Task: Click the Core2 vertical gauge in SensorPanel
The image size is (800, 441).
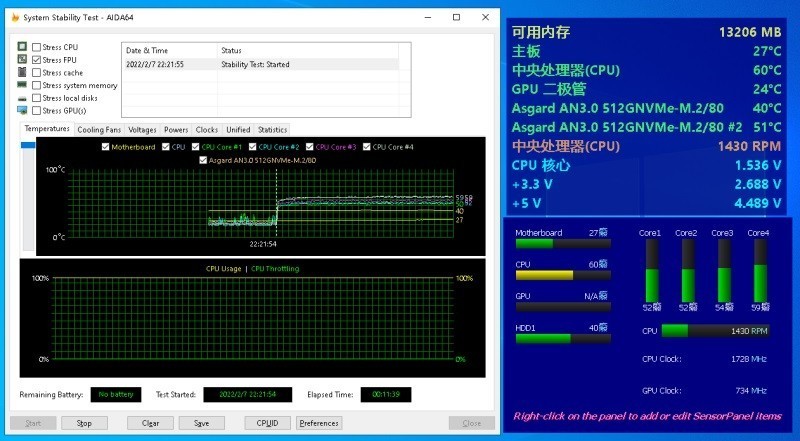Action: click(688, 271)
